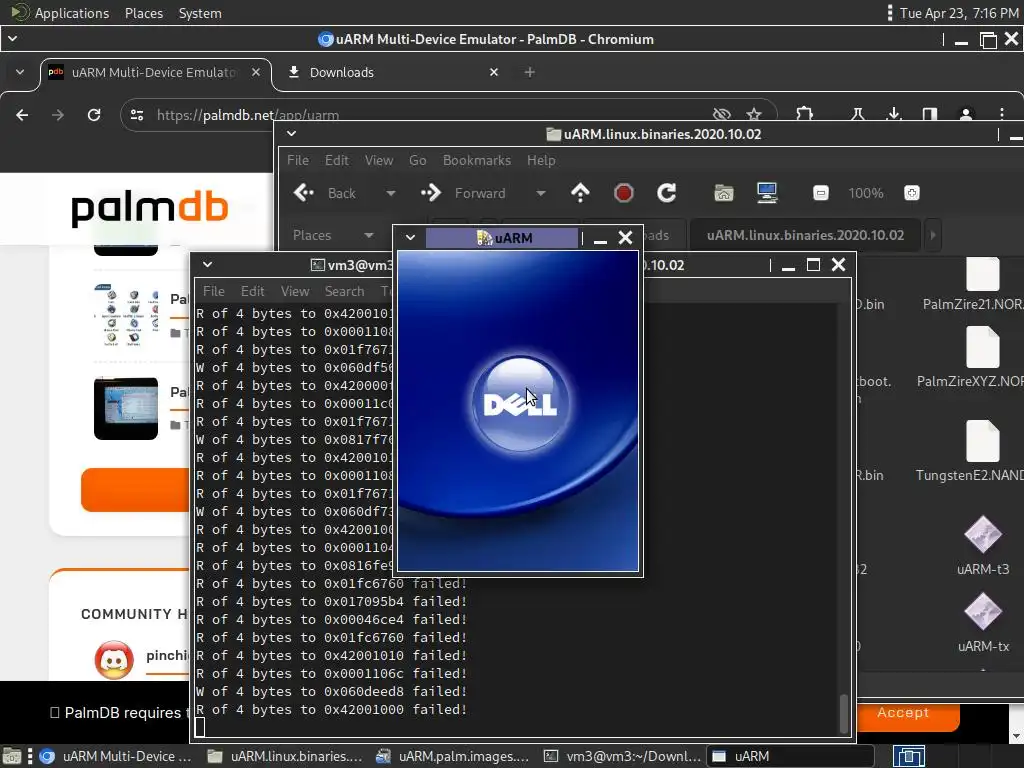Image resolution: width=1024 pixels, height=768 pixels.
Task: Click the show desktop icon in the bottom panel
Action: point(12,756)
